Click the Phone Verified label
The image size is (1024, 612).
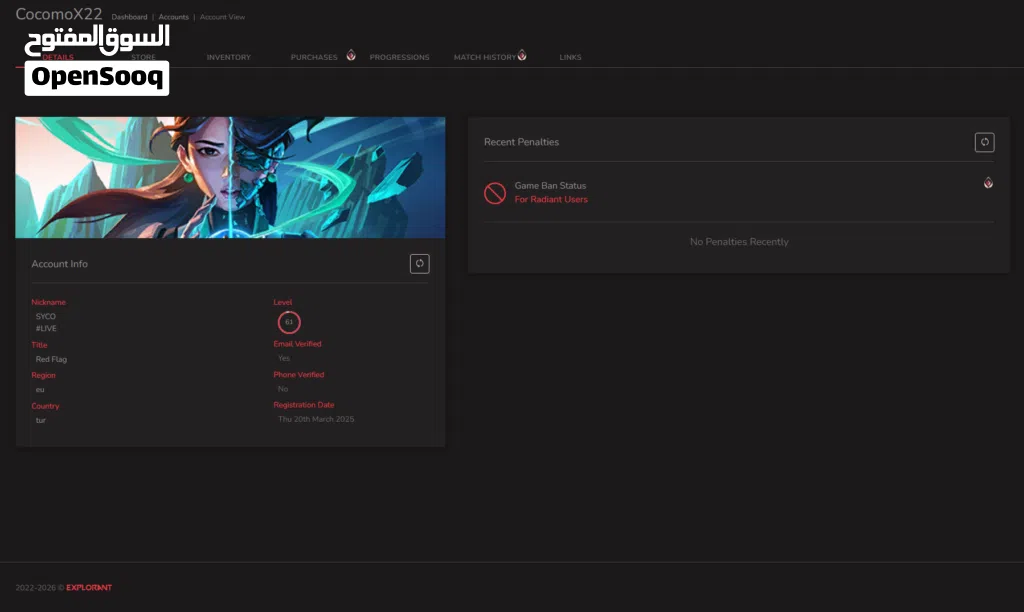[x=298, y=375]
